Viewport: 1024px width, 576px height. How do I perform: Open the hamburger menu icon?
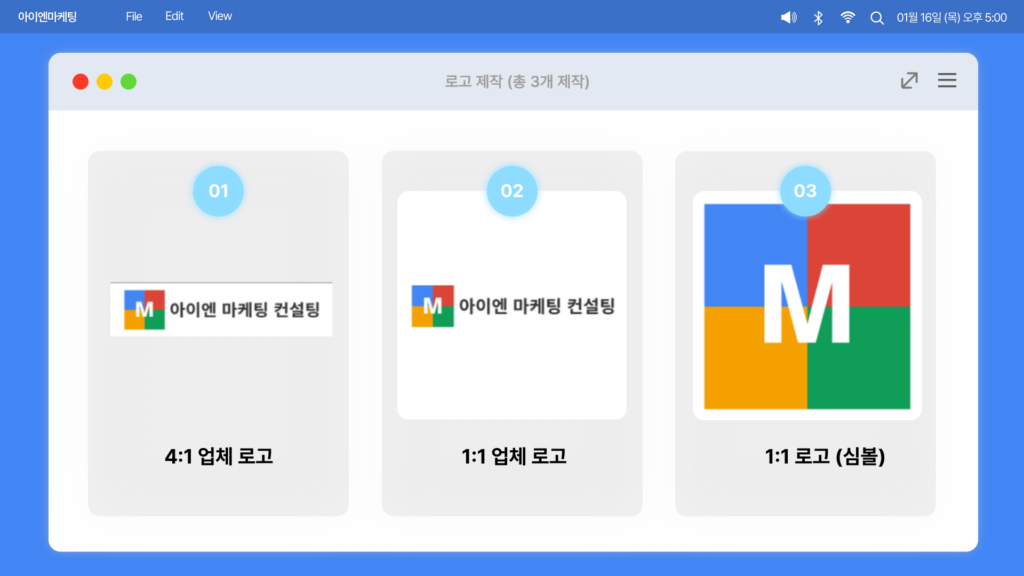(947, 80)
